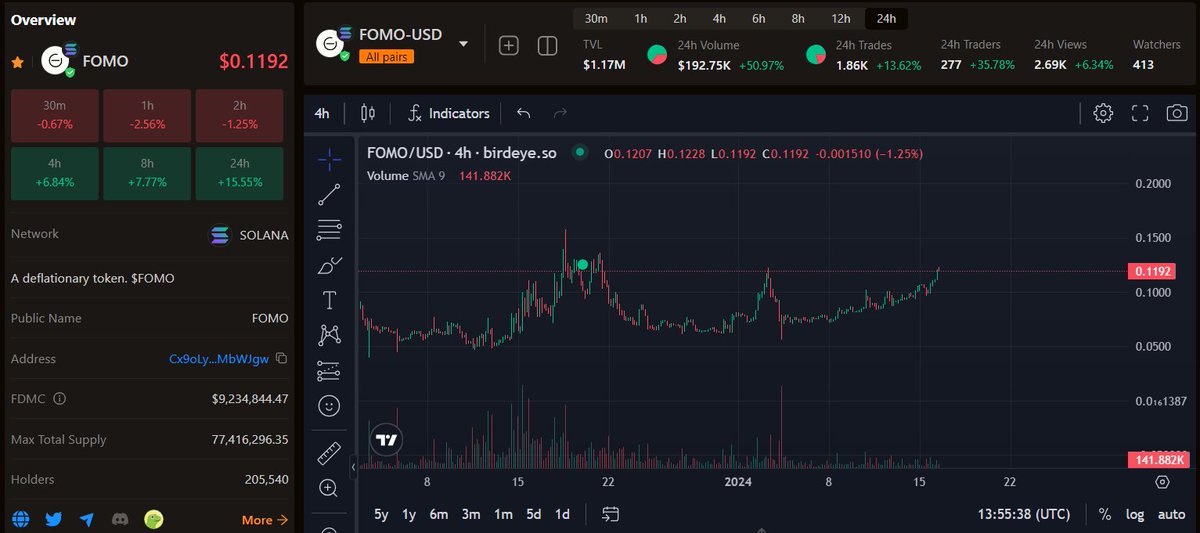The width and height of the screenshot is (1200, 533).
Task: Remove FOMO from favorites star
Action: tap(17, 62)
